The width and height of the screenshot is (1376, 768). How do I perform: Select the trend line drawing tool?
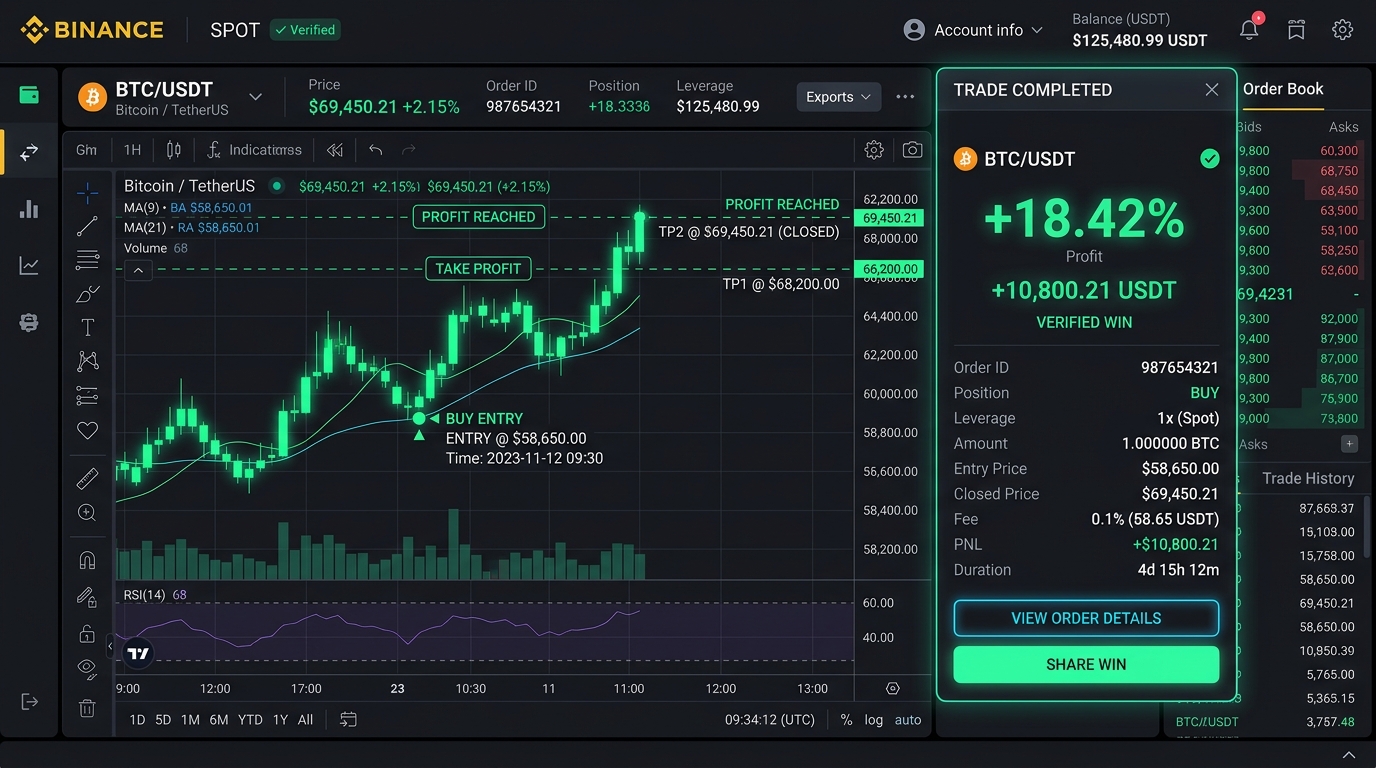click(x=87, y=226)
